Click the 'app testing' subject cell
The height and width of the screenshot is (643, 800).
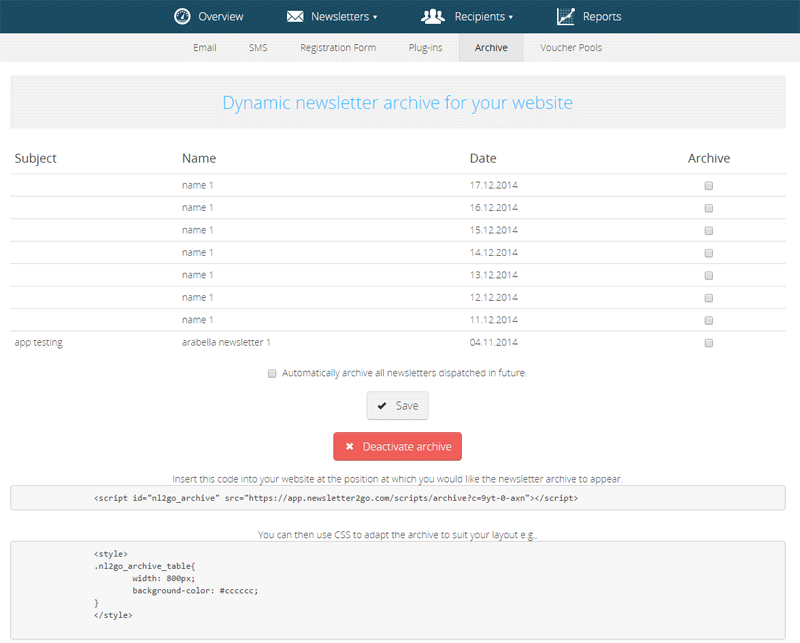(39, 342)
